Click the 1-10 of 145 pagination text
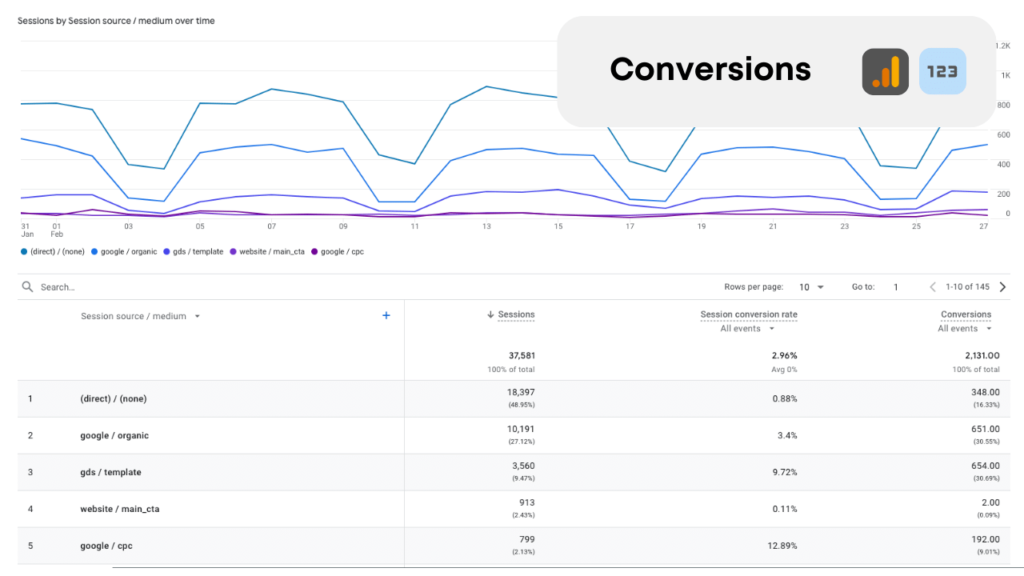This screenshot has height=576, width=1024. pyautogui.click(x=967, y=287)
